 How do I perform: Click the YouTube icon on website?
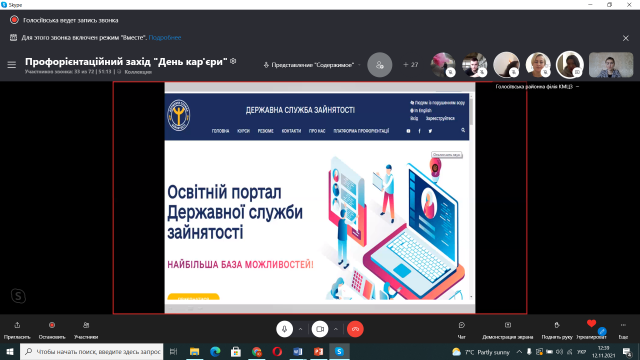pyautogui.click(x=409, y=131)
